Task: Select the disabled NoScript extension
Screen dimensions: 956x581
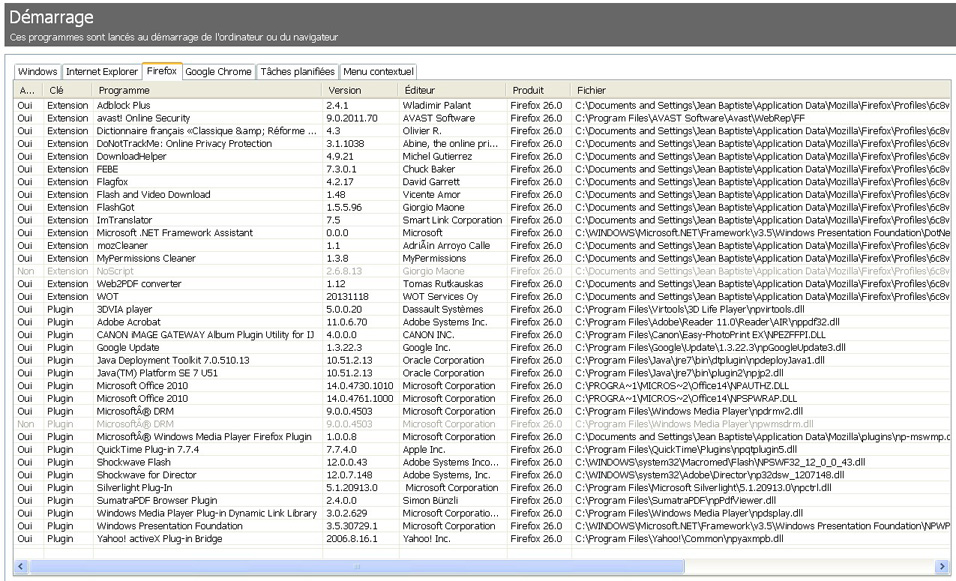Action: tap(482, 271)
